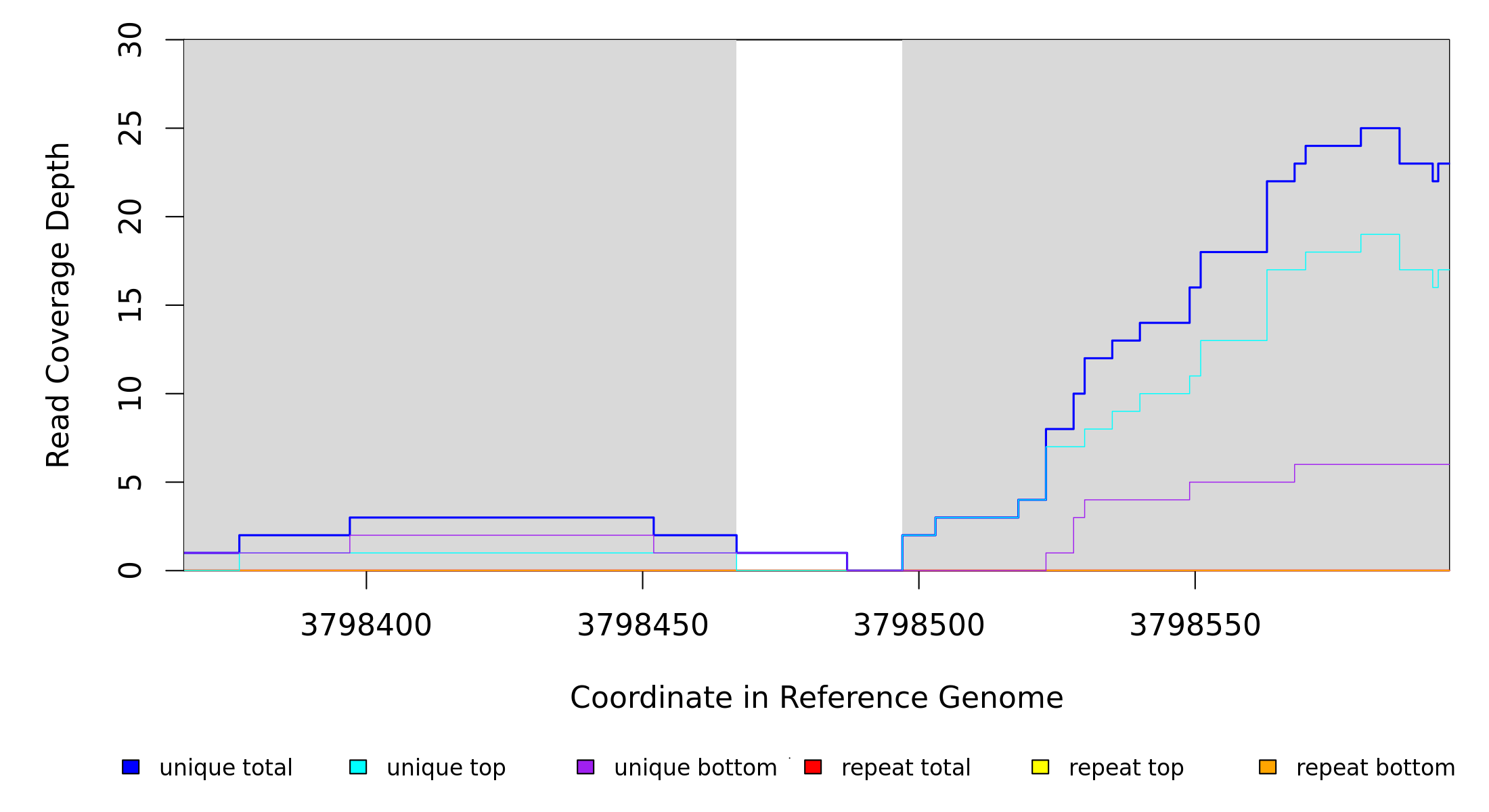Select the 'unique total' legend label
This screenshot has width=1489, height=812.
pos(225,768)
